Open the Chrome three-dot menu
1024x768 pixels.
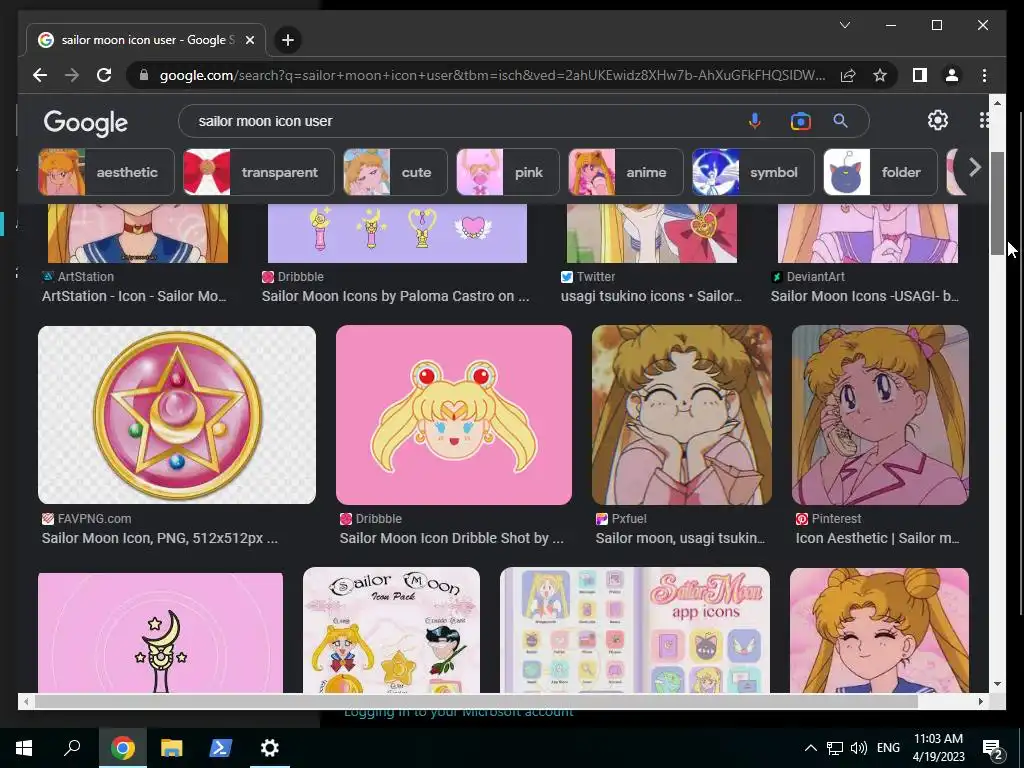(x=984, y=75)
